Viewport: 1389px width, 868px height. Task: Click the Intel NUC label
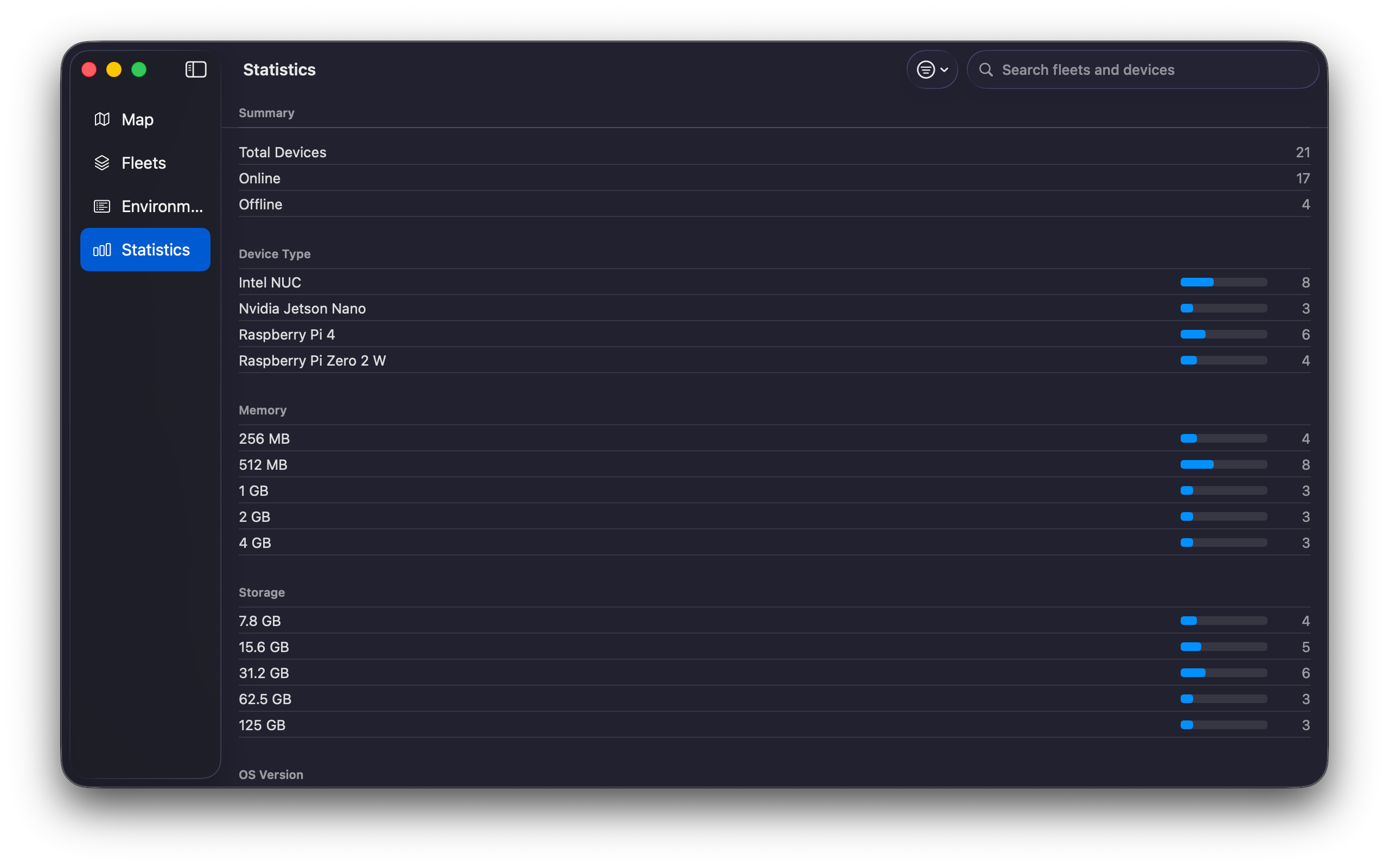coord(270,283)
